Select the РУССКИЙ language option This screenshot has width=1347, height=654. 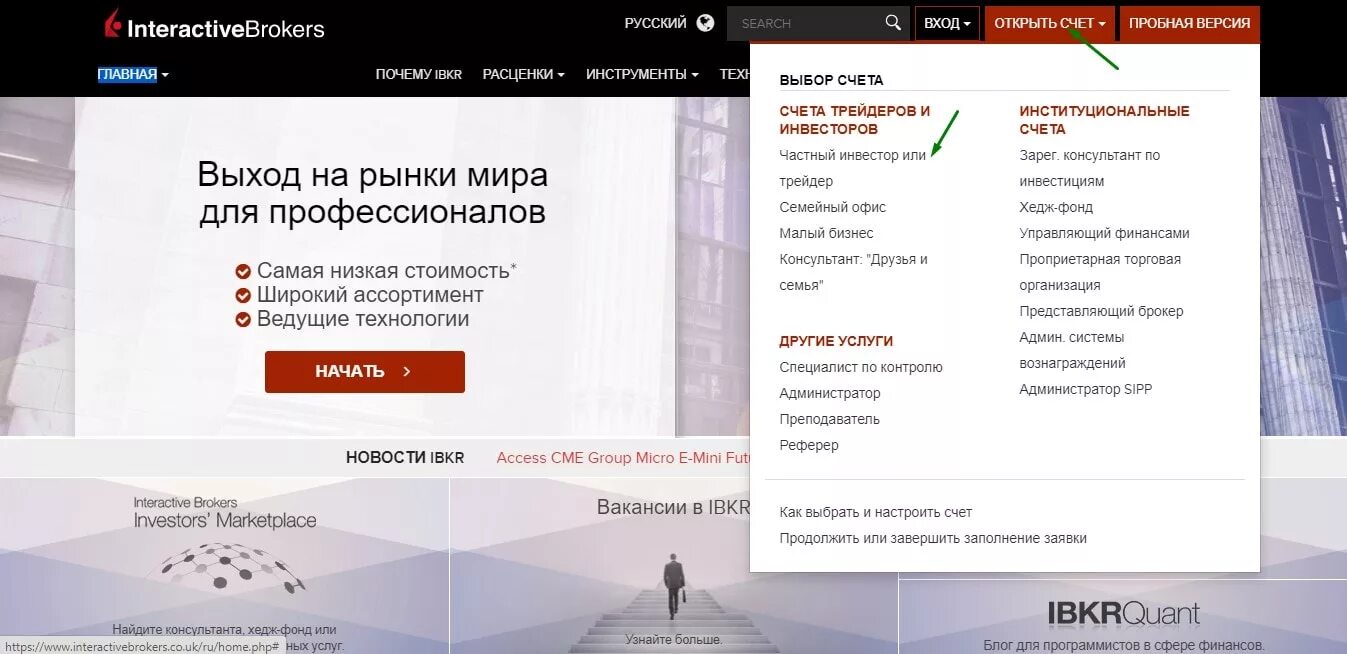pyautogui.click(x=655, y=23)
